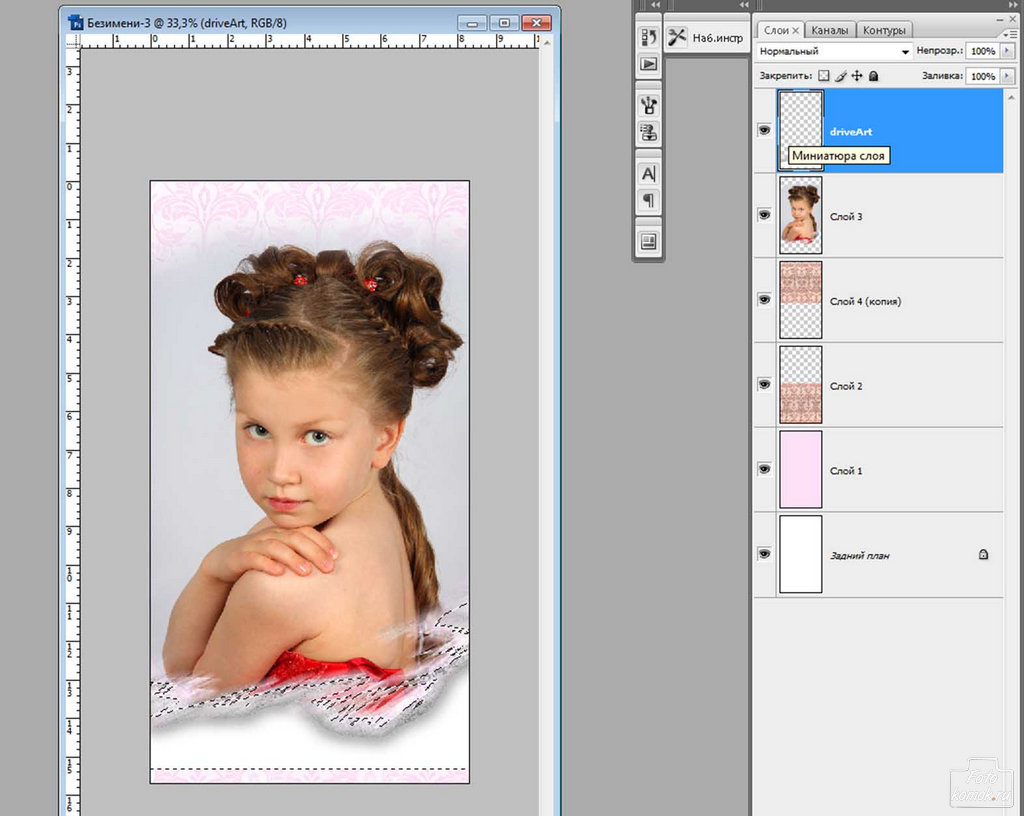This screenshot has width=1024, height=816.
Task: Close the Слои tab
Action: pos(795,30)
